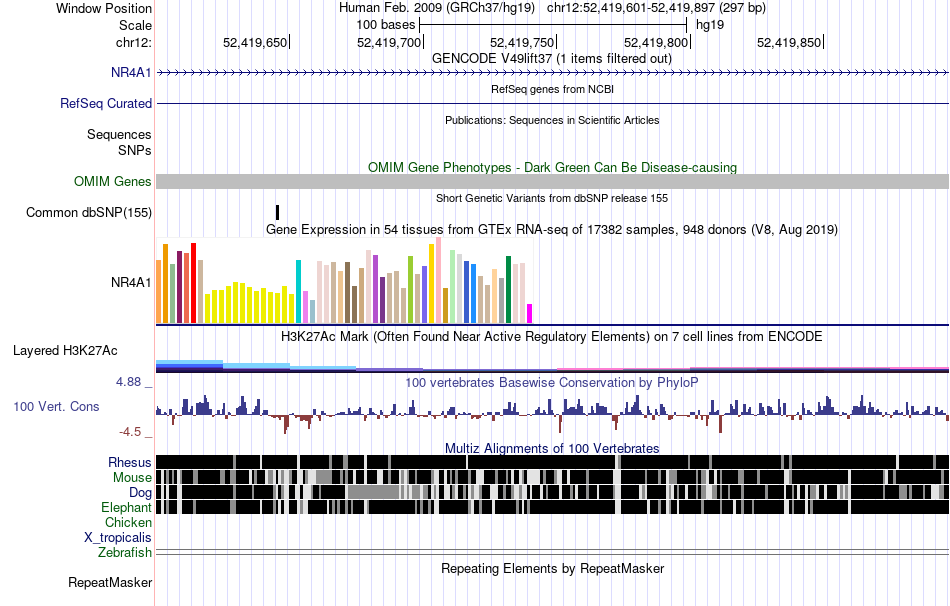
Task: Click the Elephant alignment row label
Action: [x=126, y=507]
